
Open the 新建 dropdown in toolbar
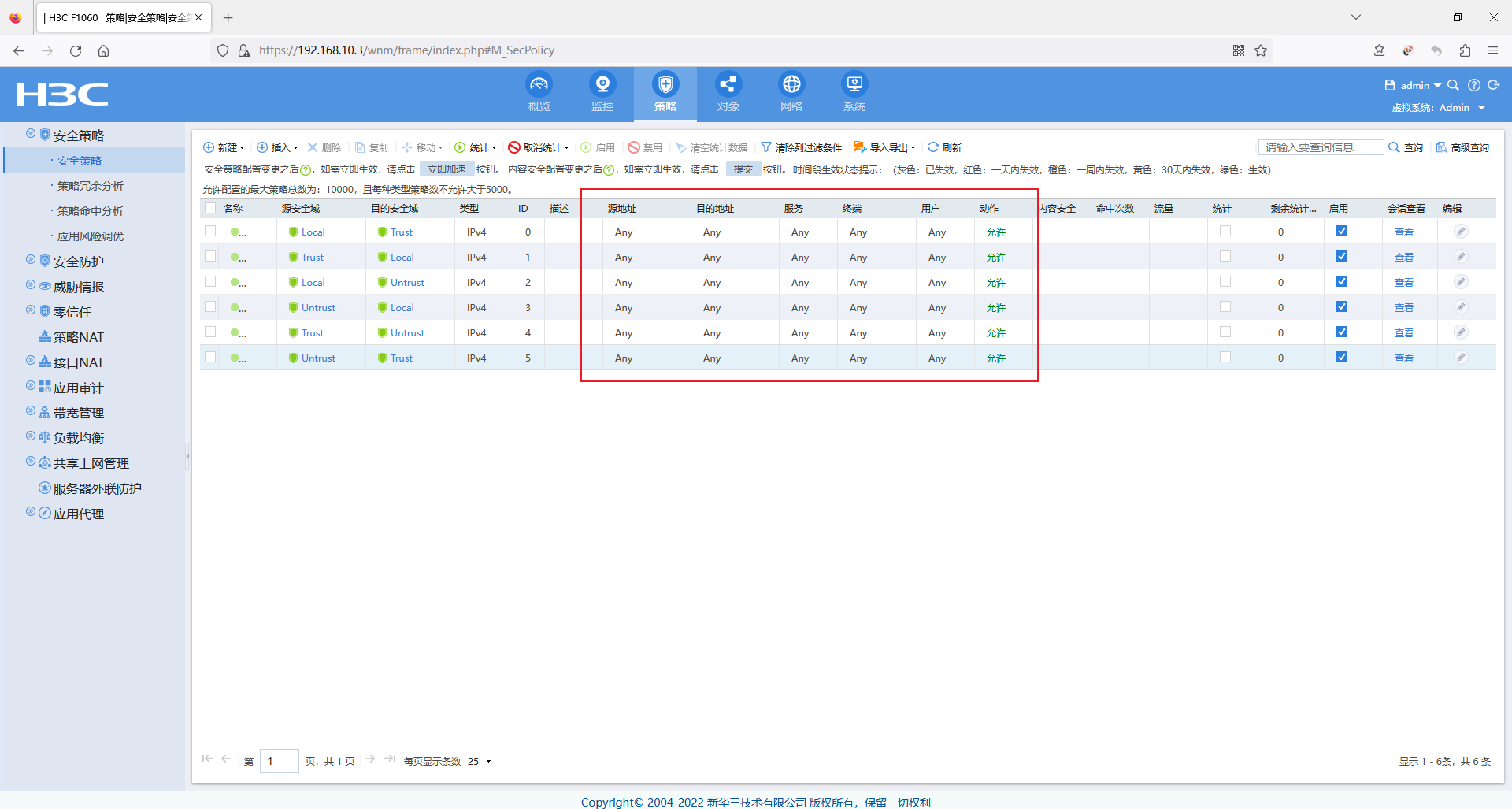(224, 147)
